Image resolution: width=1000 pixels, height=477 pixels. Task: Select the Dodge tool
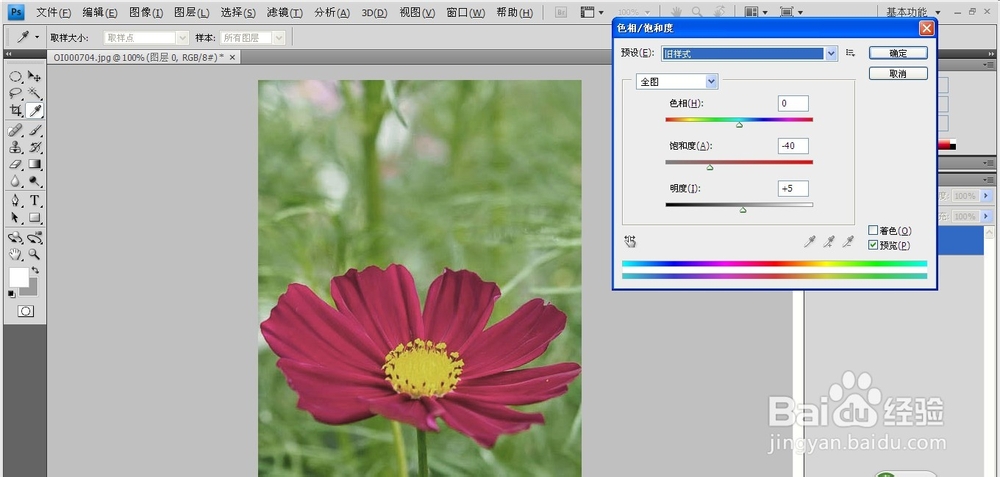click(x=34, y=180)
